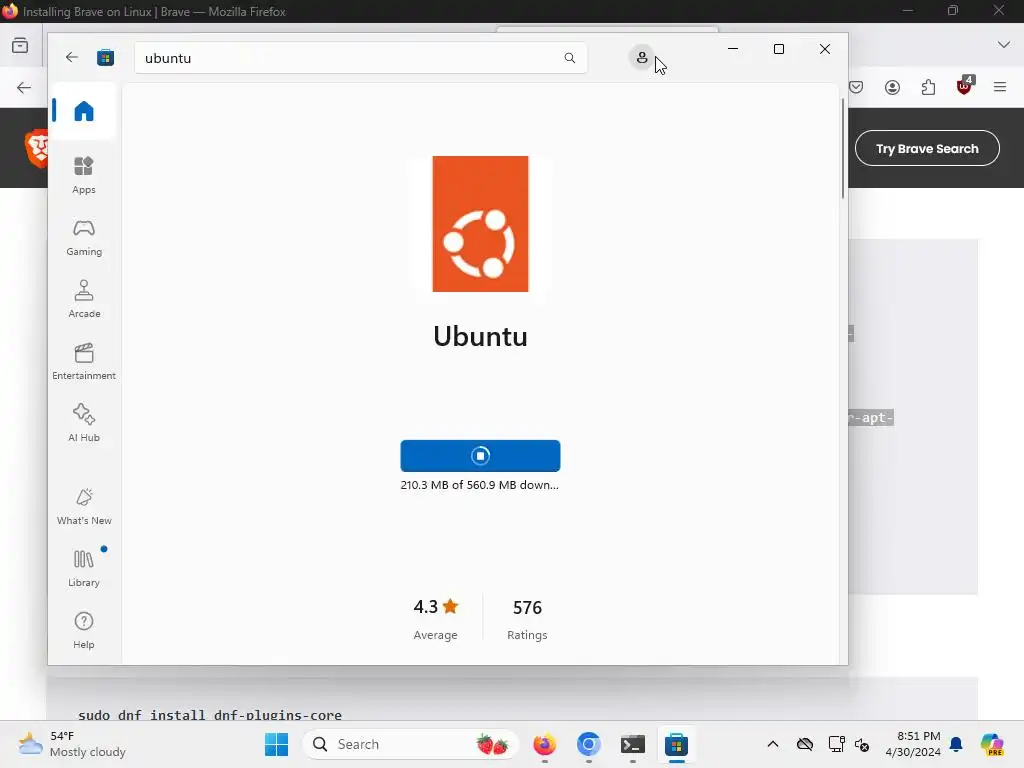
Task: Open the Arcade section in the Store
Action: pyautogui.click(x=84, y=299)
